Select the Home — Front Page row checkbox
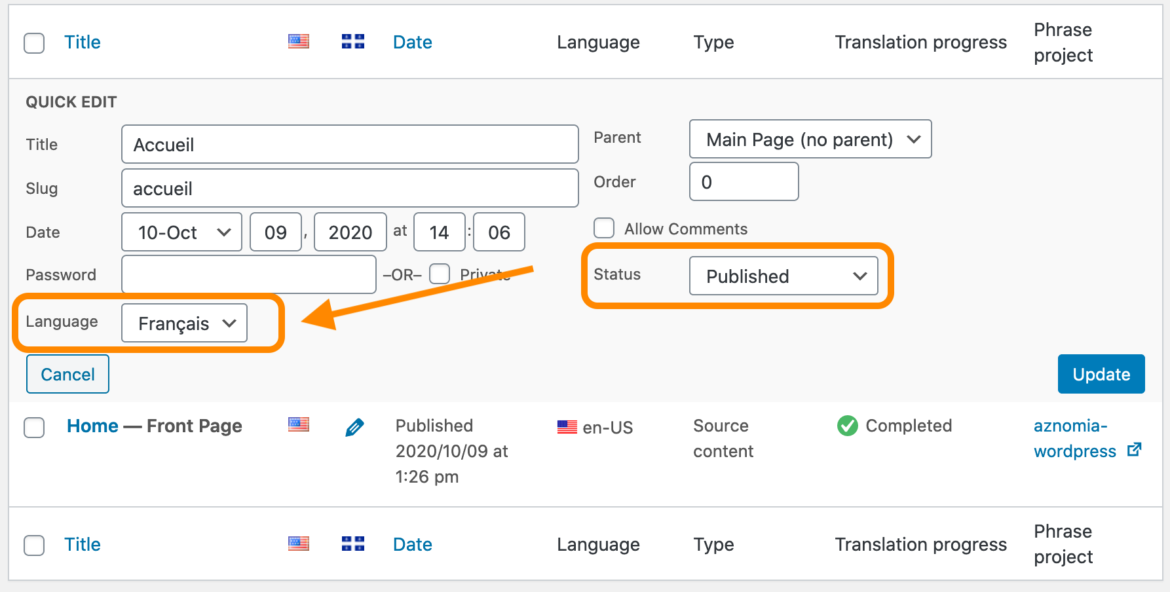1170x592 pixels. (x=33, y=427)
